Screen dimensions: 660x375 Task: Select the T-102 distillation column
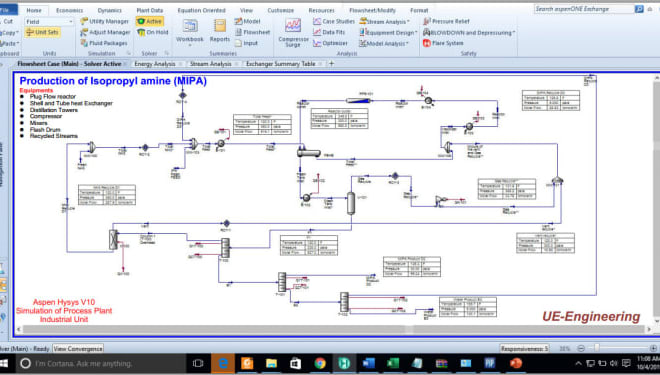click(x=344, y=302)
